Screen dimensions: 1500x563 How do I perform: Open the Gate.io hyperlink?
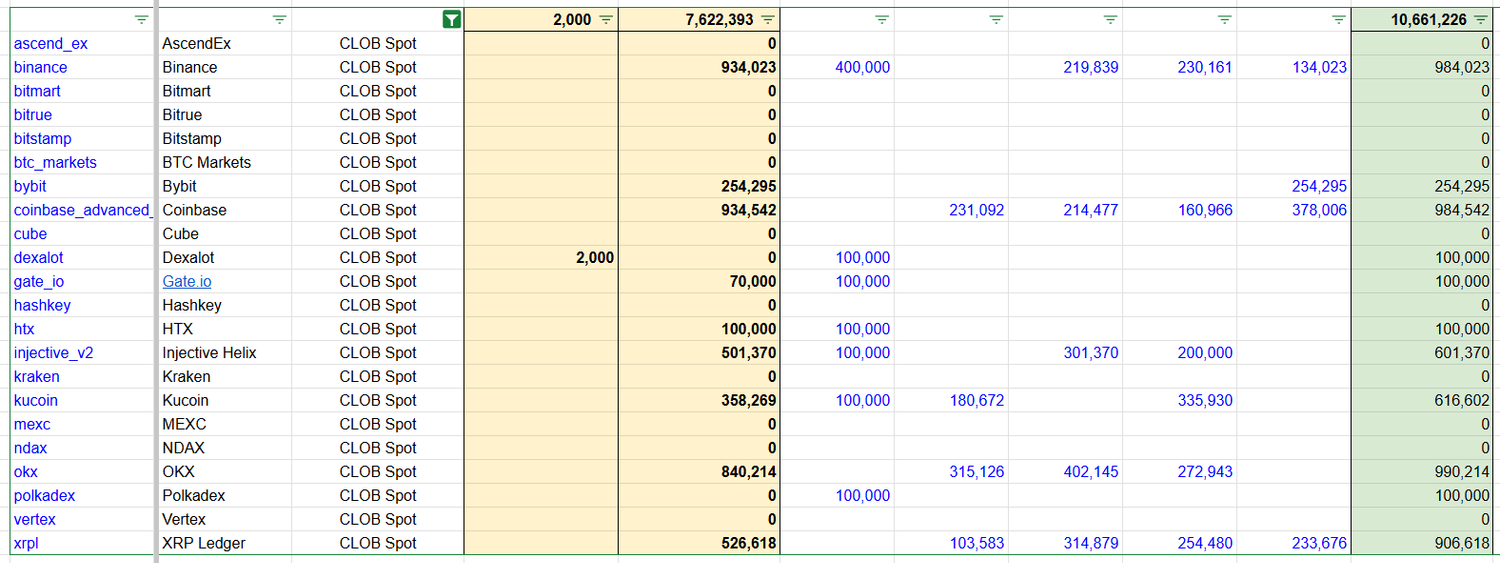pos(187,282)
